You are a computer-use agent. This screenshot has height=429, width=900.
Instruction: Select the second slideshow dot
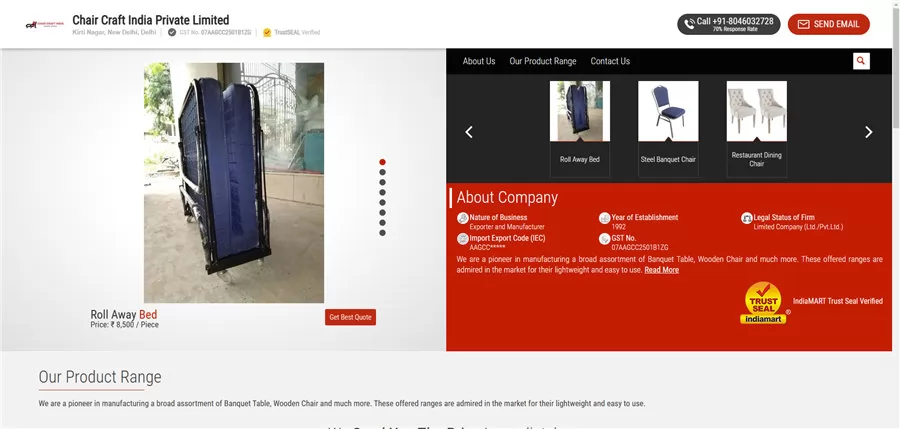point(382,172)
